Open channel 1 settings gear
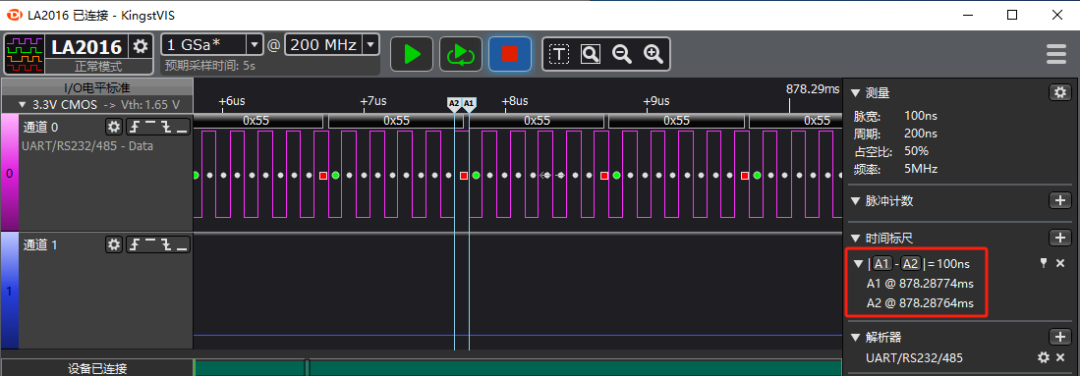This screenshot has height=376, width=1080. [x=114, y=244]
